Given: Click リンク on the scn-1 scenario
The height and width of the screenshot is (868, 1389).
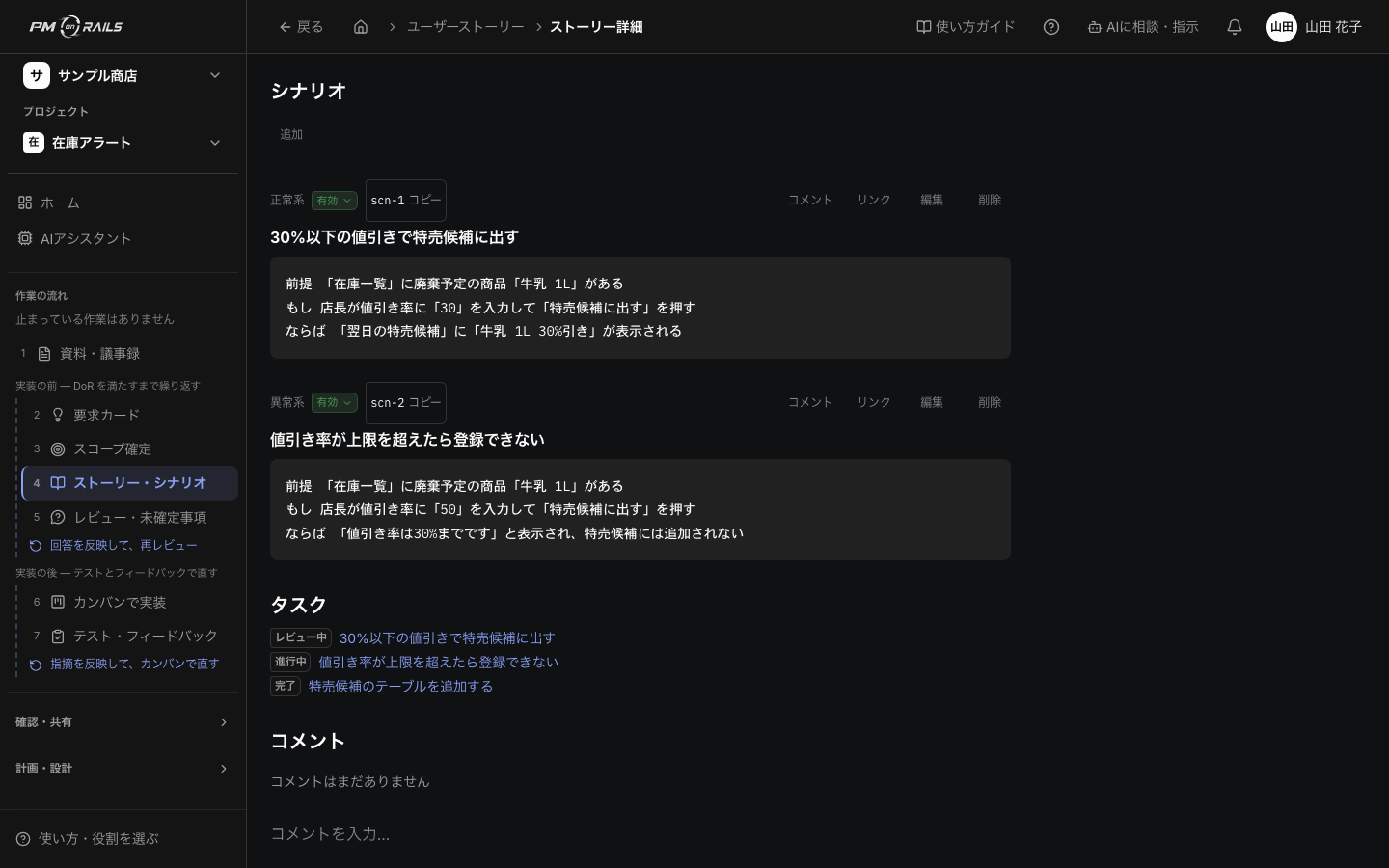Looking at the screenshot, I should 874,201.
